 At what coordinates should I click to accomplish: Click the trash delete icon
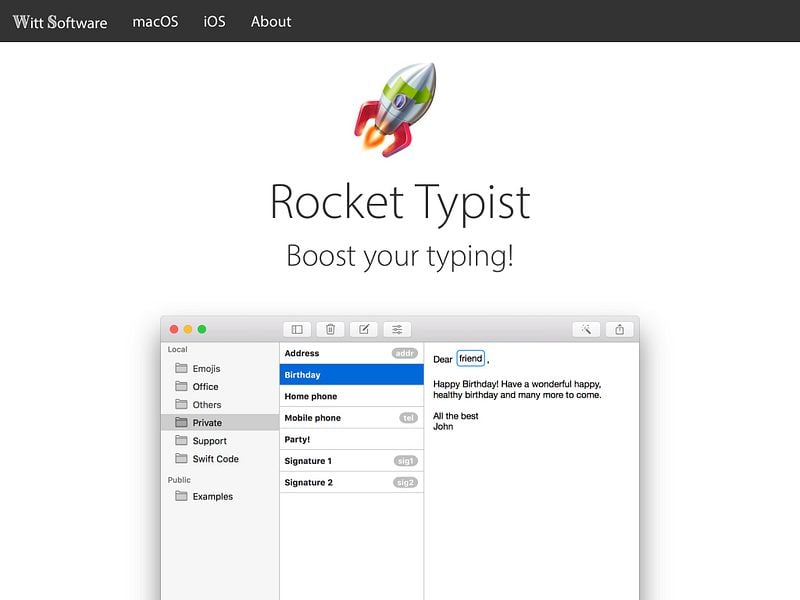[x=330, y=330]
